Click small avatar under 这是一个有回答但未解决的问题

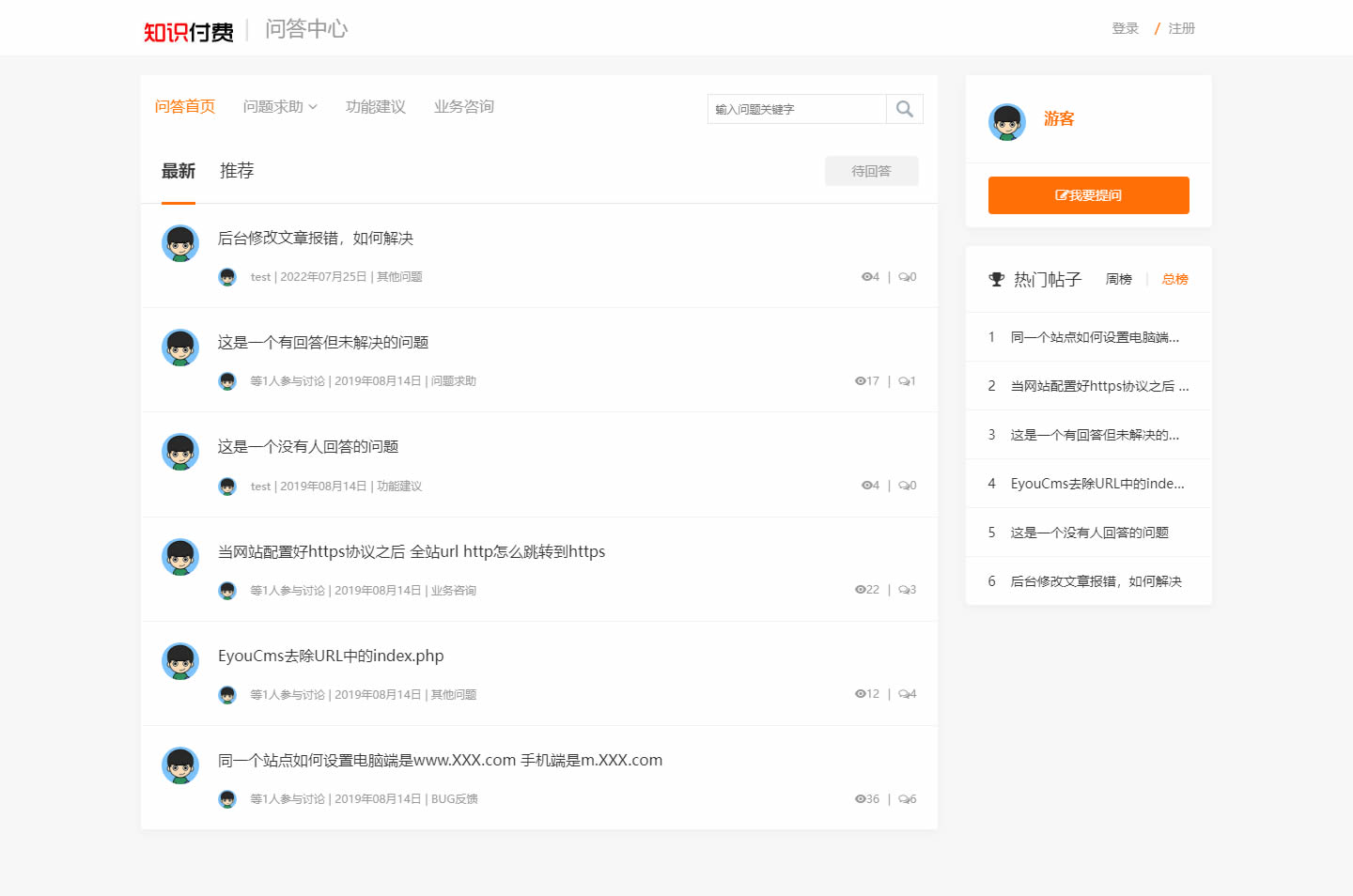[x=227, y=381]
